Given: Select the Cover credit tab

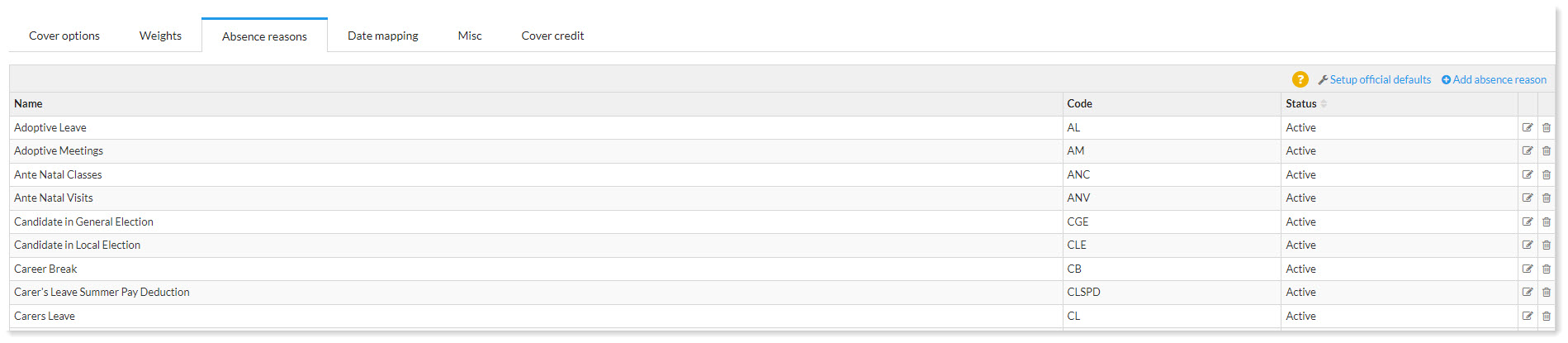Looking at the screenshot, I should pos(552,36).
